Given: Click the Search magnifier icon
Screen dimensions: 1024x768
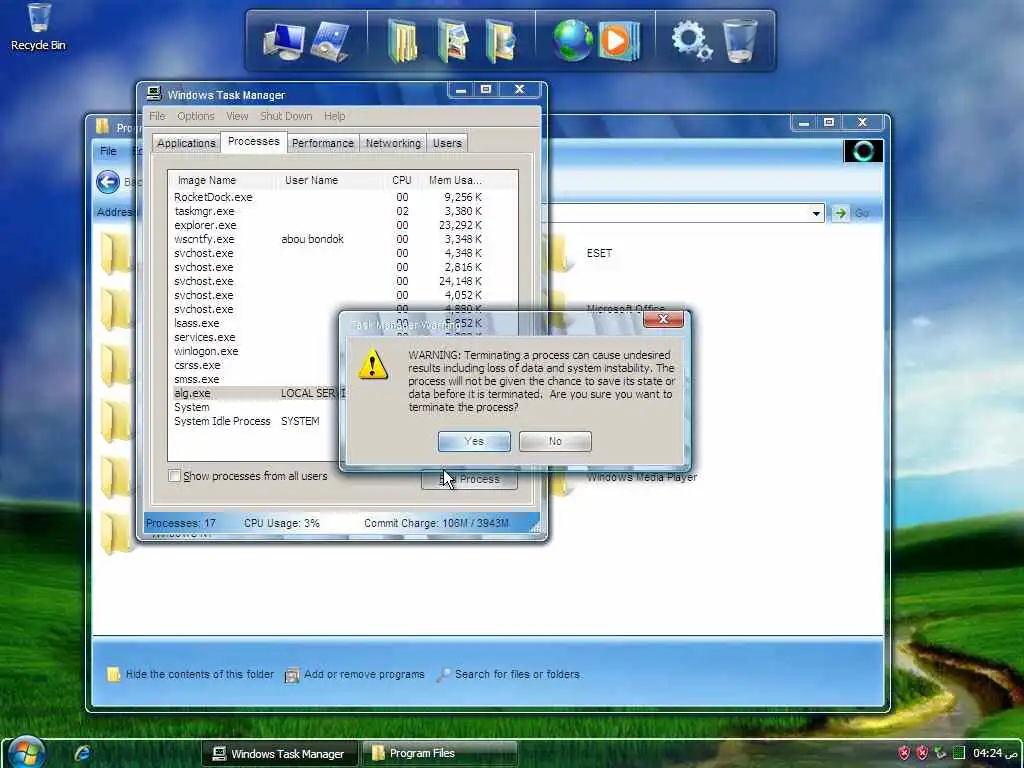Looking at the screenshot, I should pyautogui.click(x=443, y=675).
